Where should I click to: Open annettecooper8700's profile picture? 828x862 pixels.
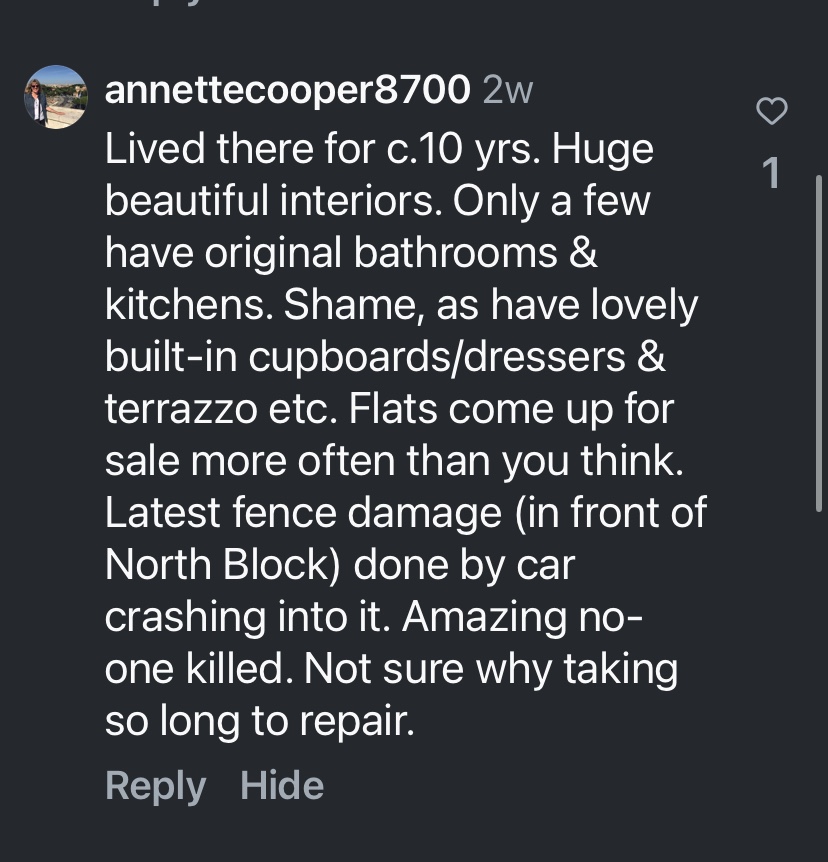click(55, 97)
